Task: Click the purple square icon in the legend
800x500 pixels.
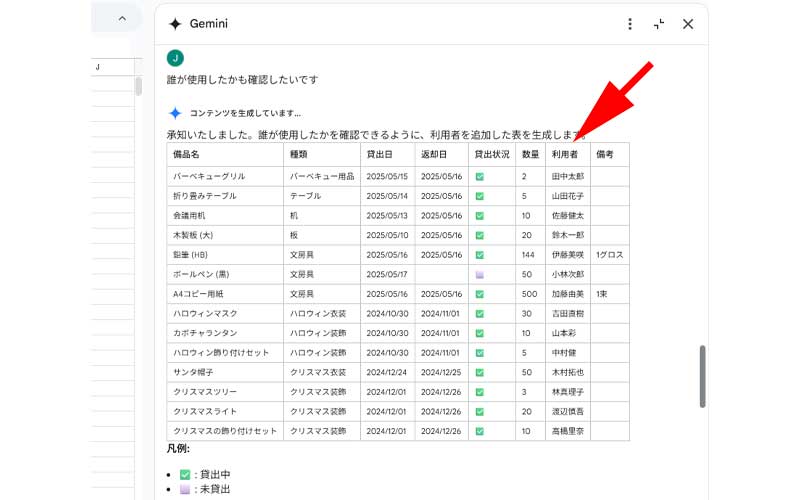Action: (184, 489)
